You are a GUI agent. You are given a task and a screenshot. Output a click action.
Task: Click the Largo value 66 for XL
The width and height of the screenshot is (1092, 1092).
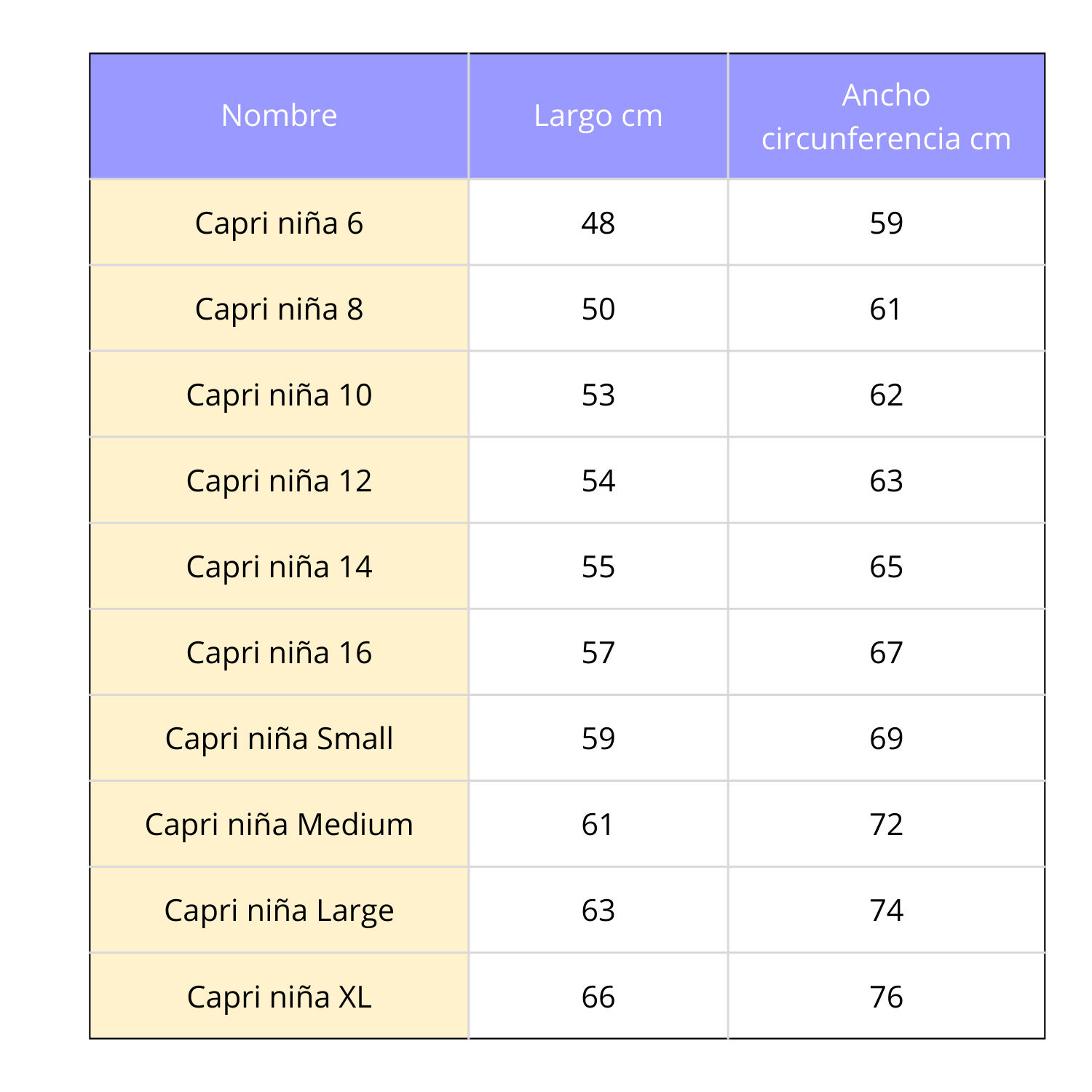point(598,996)
